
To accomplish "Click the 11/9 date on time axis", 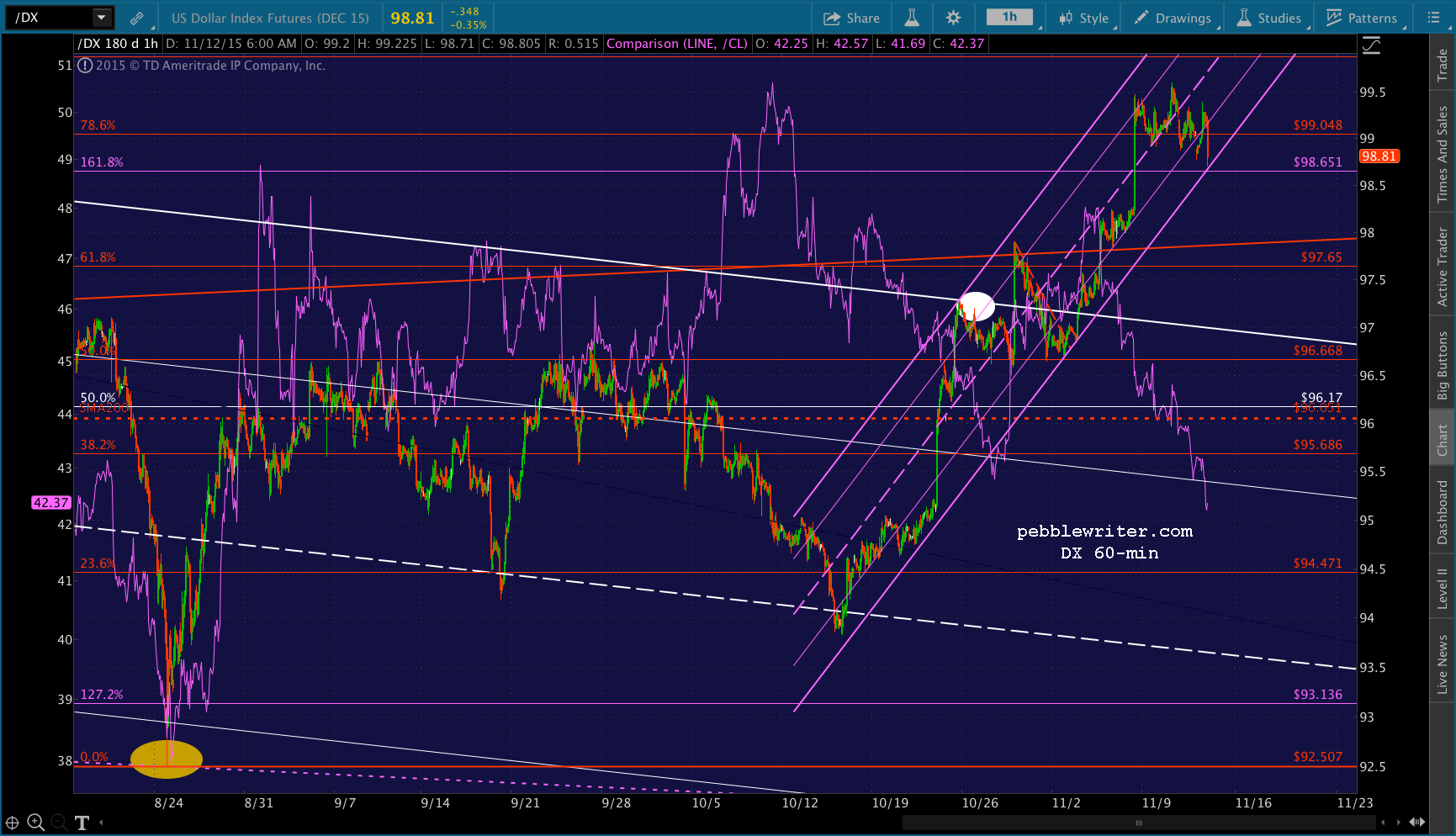I will 1157,803.
